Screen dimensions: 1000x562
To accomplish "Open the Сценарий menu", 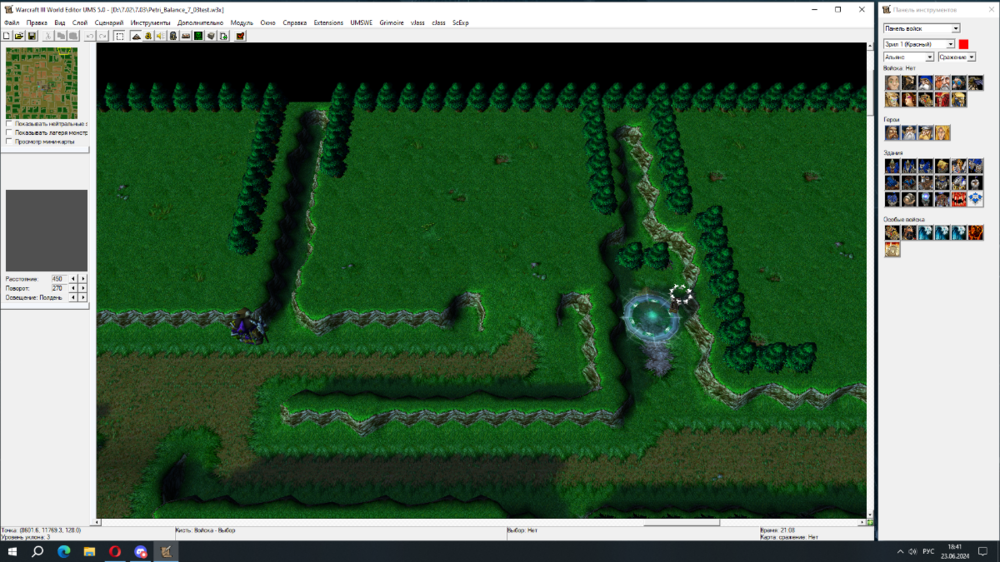I will pos(108,22).
